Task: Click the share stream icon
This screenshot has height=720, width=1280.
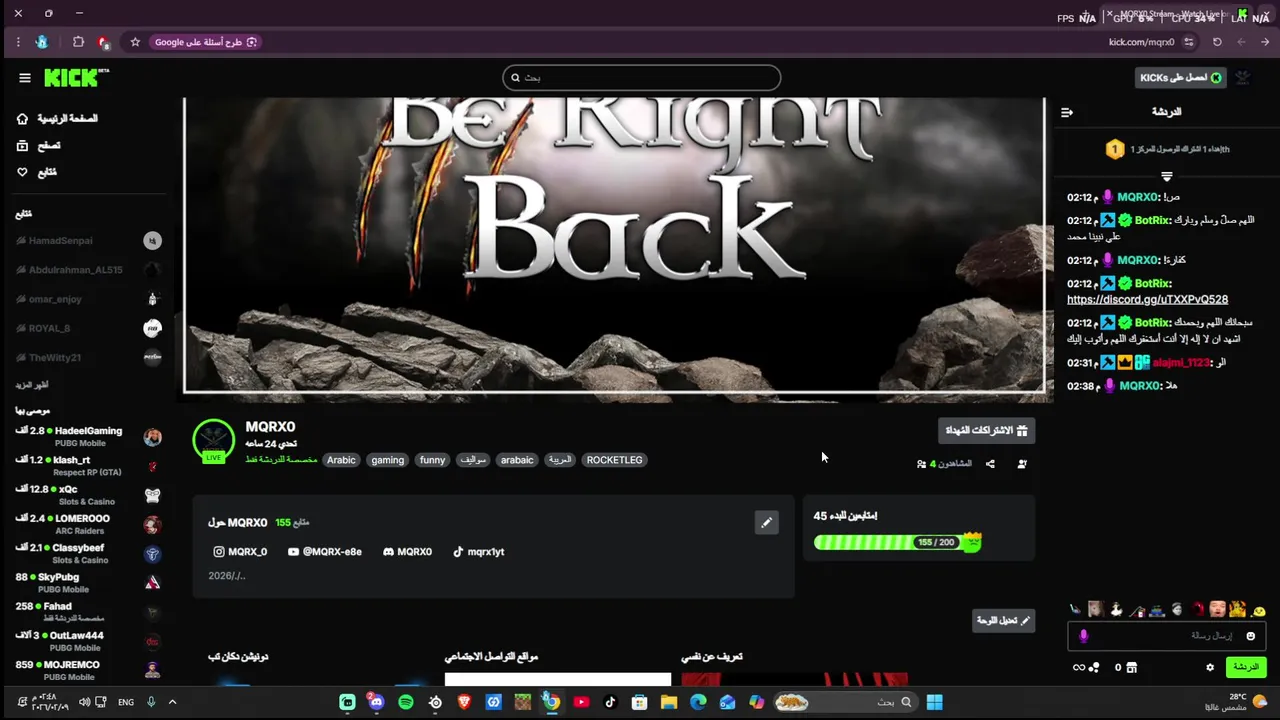Action: 990,464
